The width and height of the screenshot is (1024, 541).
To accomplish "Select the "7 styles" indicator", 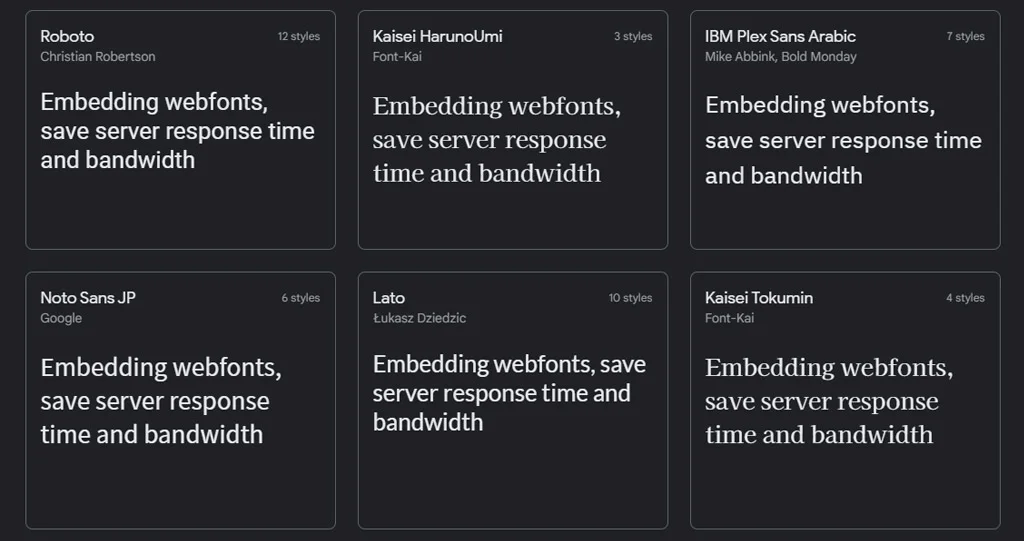I will coord(965,37).
